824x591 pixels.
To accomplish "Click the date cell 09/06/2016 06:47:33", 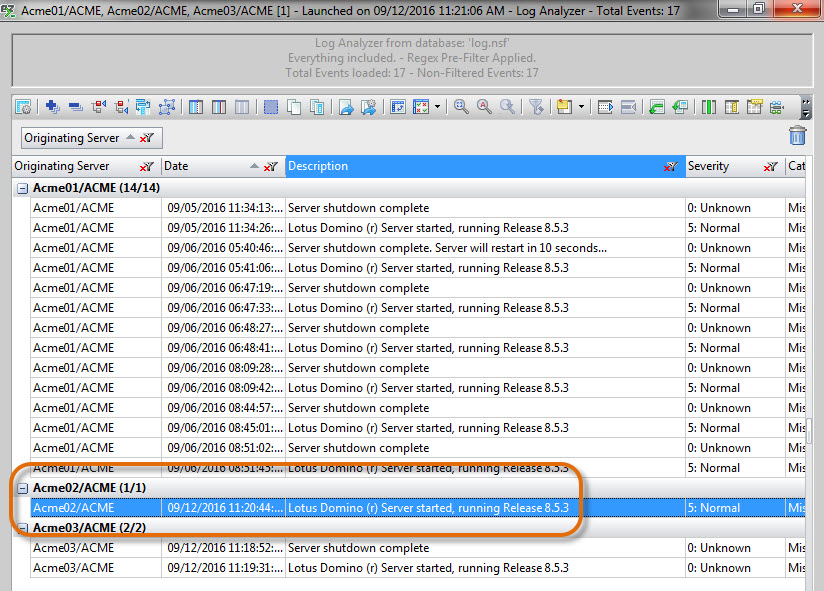I will [224, 308].
